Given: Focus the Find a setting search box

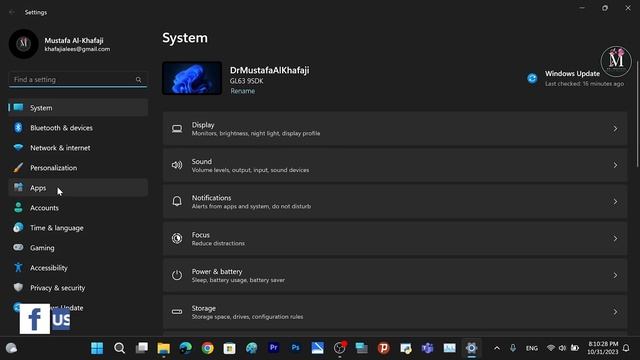Looking at the screenshot, I should coord(78,80).
